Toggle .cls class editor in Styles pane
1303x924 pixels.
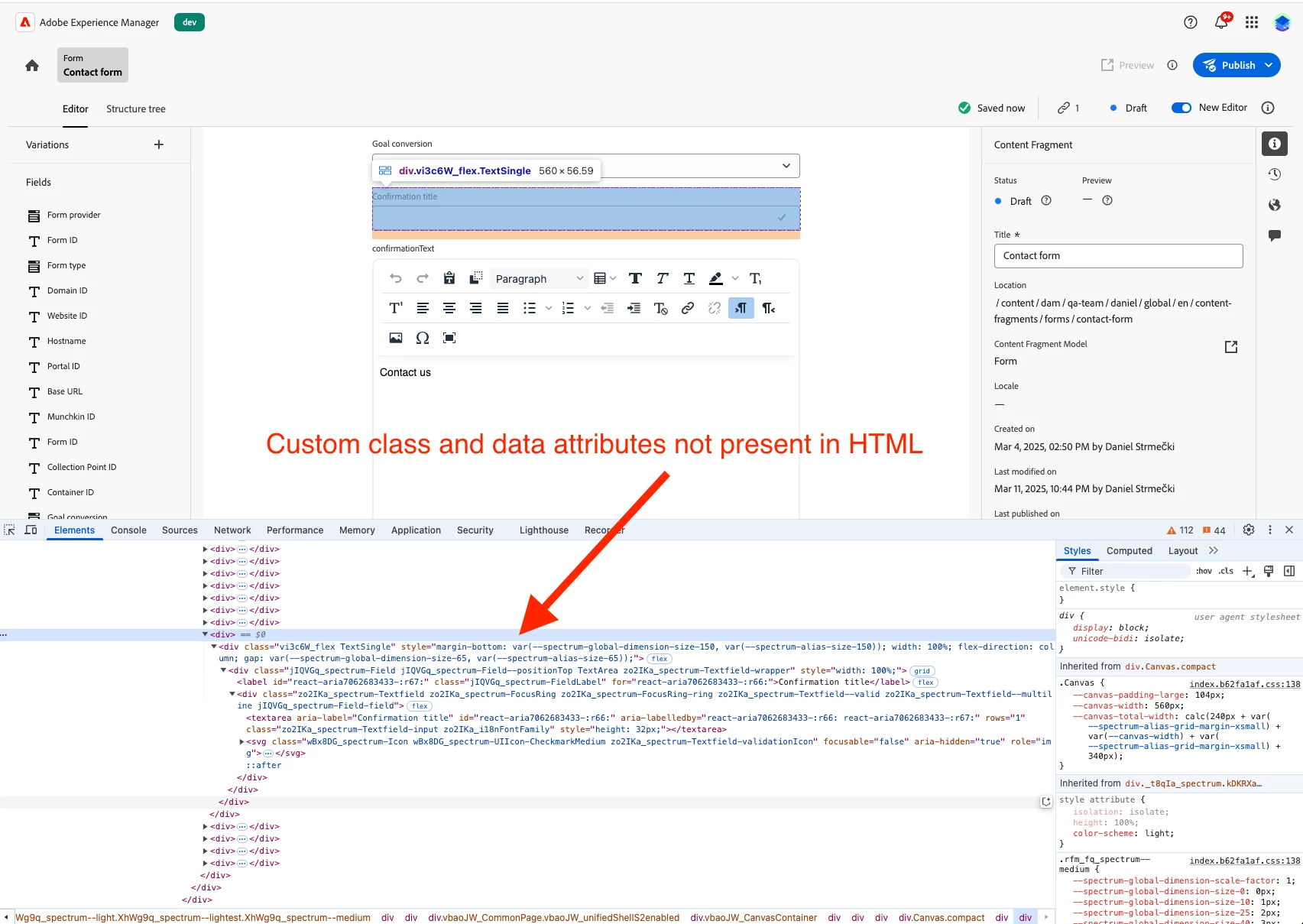pyautogui.click(x=1227, y=571)
